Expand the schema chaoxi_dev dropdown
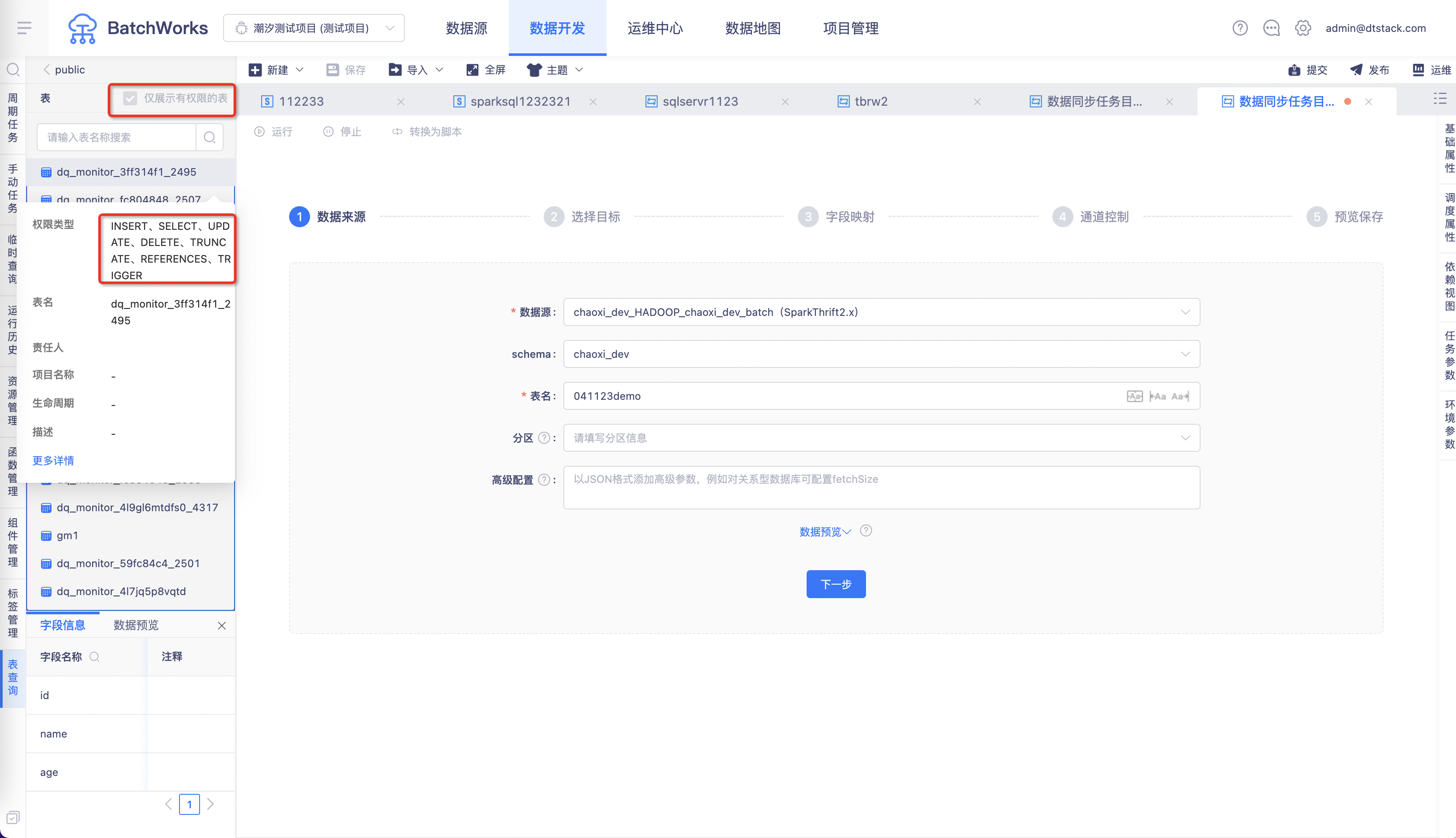1456x838 pixels. tap(881, 354)
